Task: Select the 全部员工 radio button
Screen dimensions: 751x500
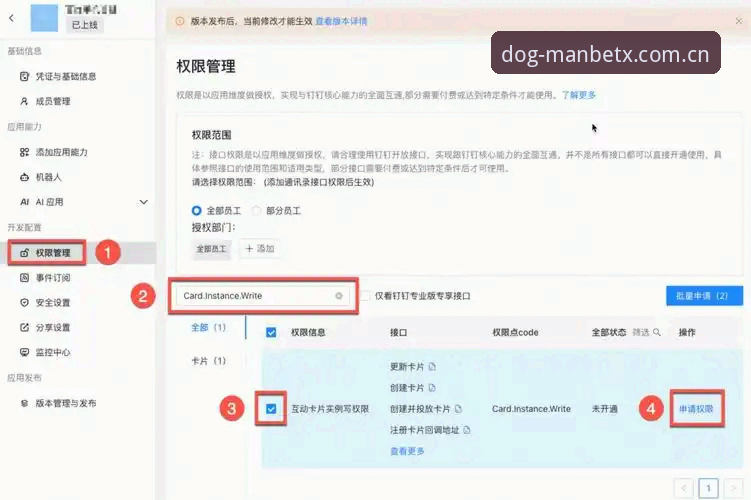Action: pos(196,210)
